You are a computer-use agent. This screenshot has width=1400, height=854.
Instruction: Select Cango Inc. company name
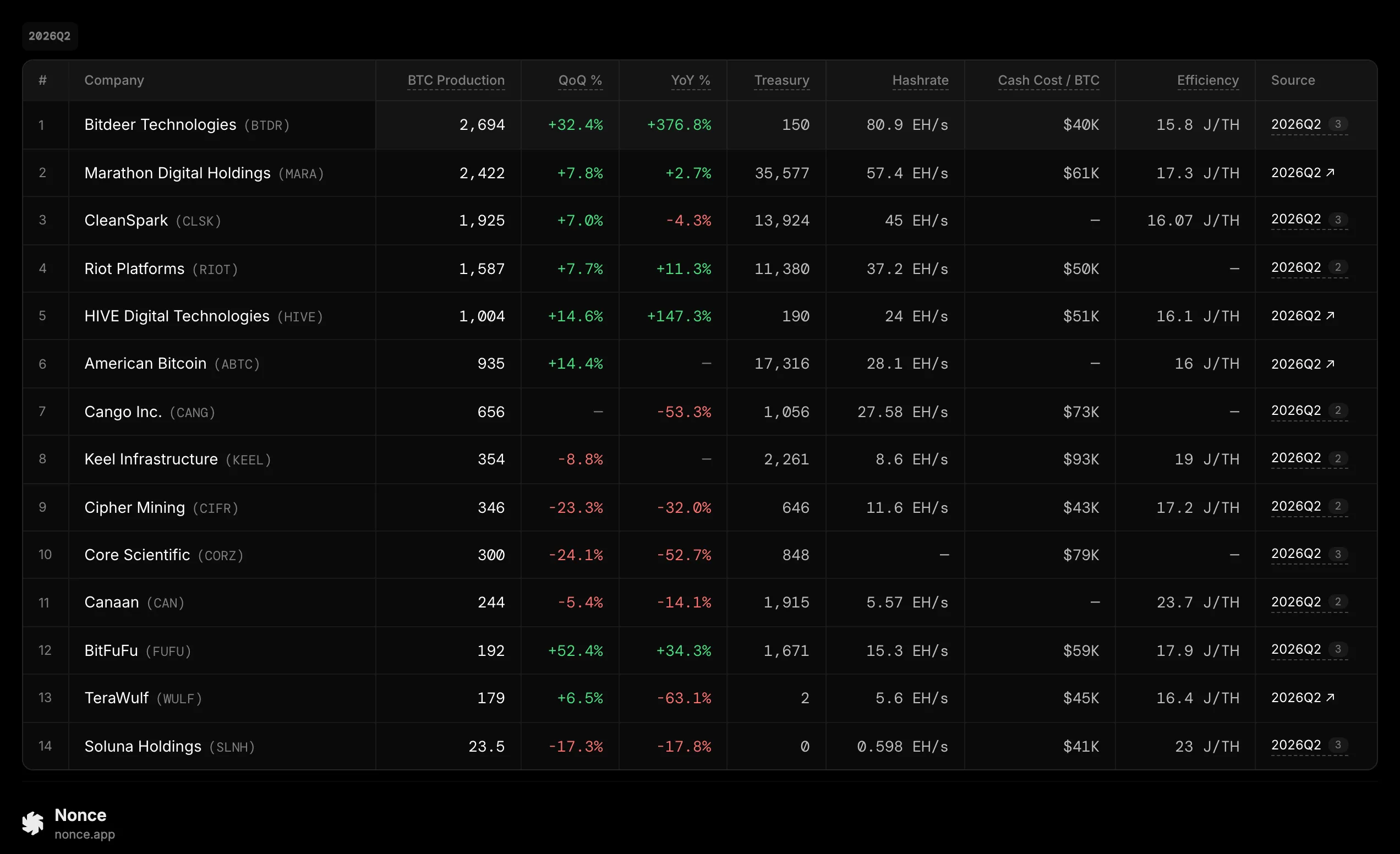[123, 412]
